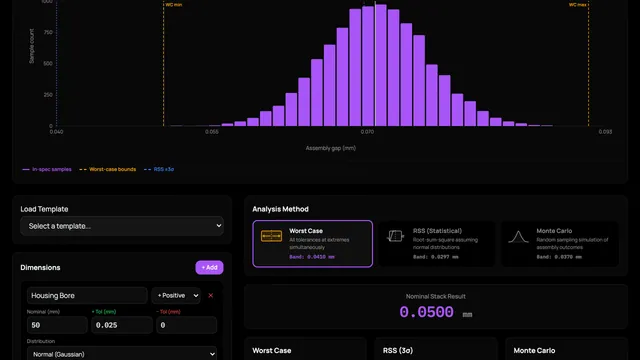Open the Select a template dropdown
The image size is (640, 360).
click(122, 226)
